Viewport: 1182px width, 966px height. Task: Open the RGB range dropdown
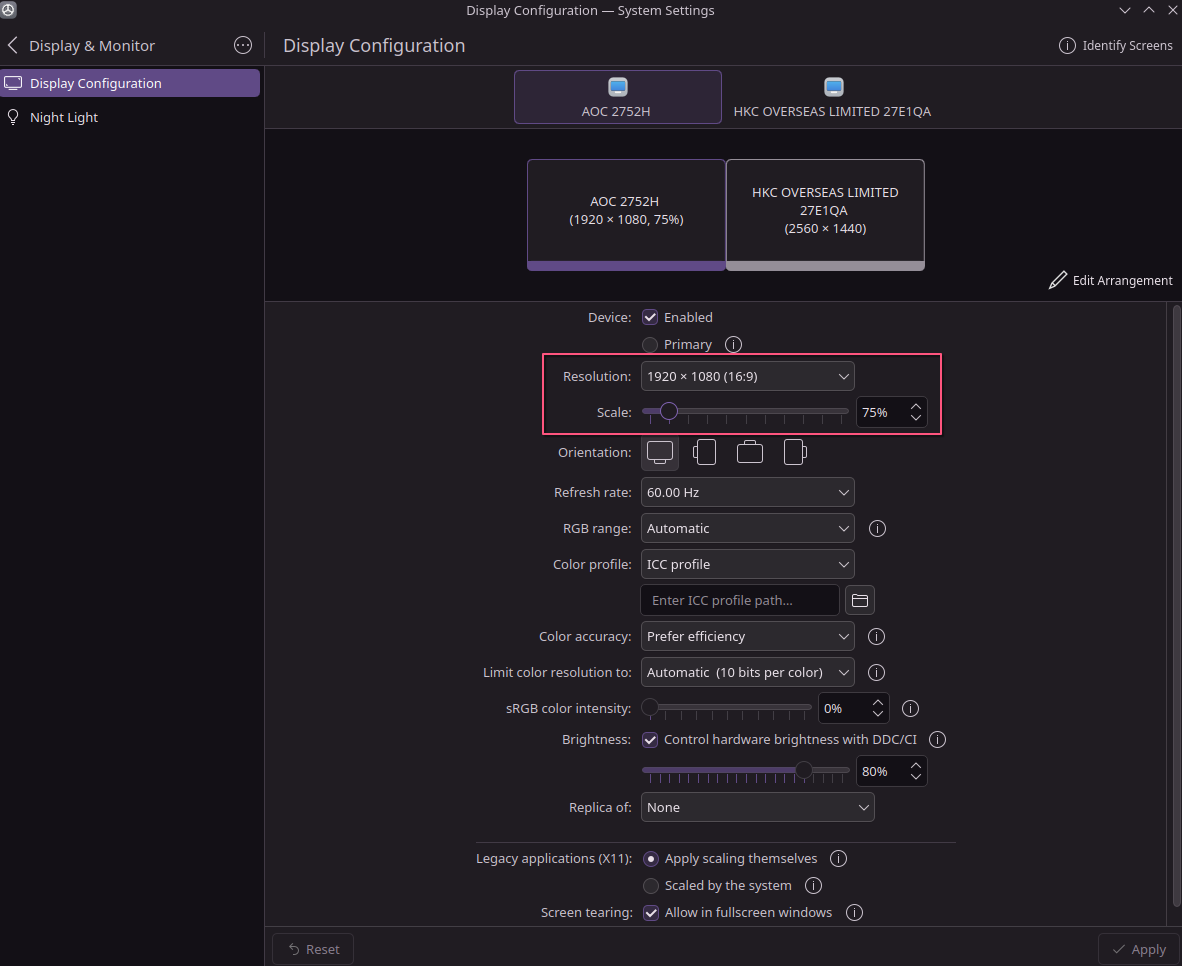tap(747, 529)
